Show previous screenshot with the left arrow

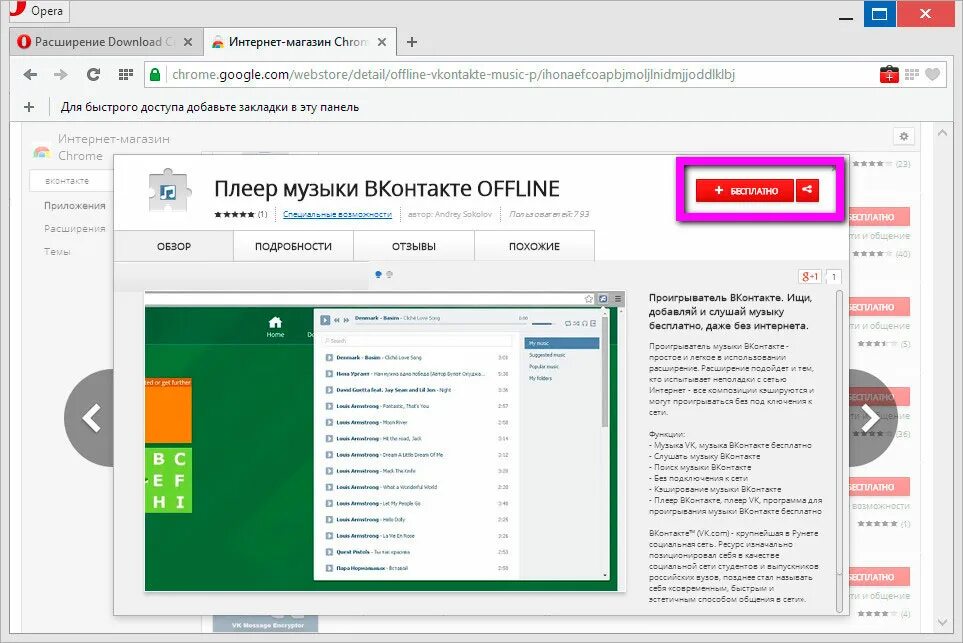(91, 418)
